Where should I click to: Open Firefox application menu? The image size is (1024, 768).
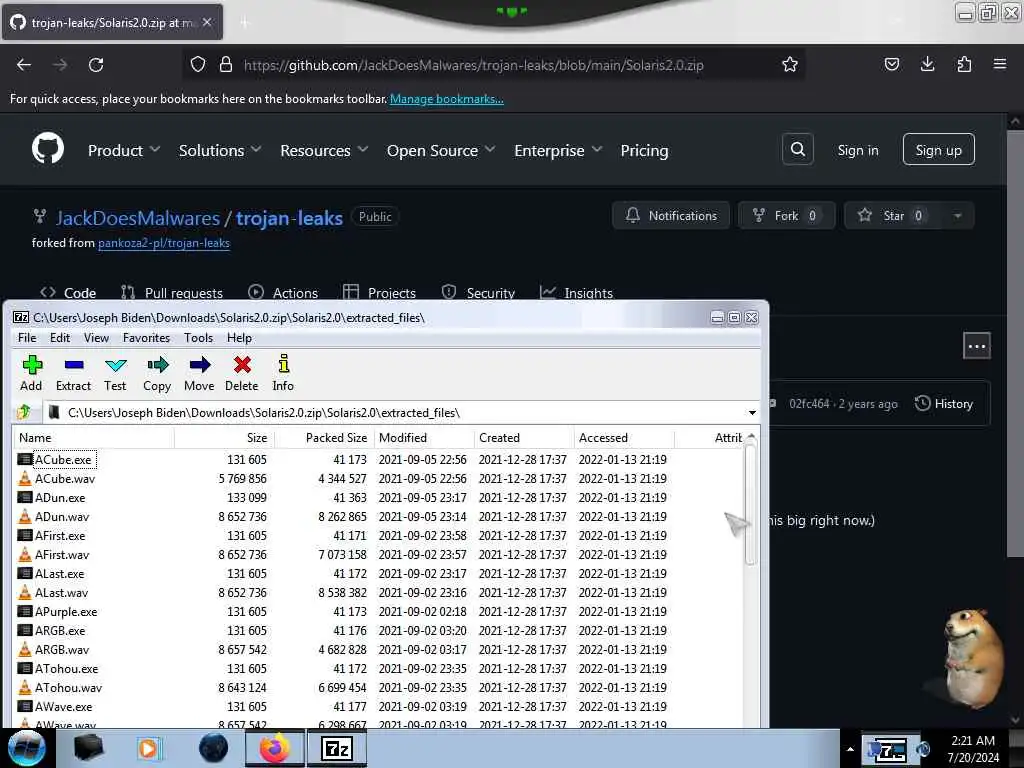point(999,64)
